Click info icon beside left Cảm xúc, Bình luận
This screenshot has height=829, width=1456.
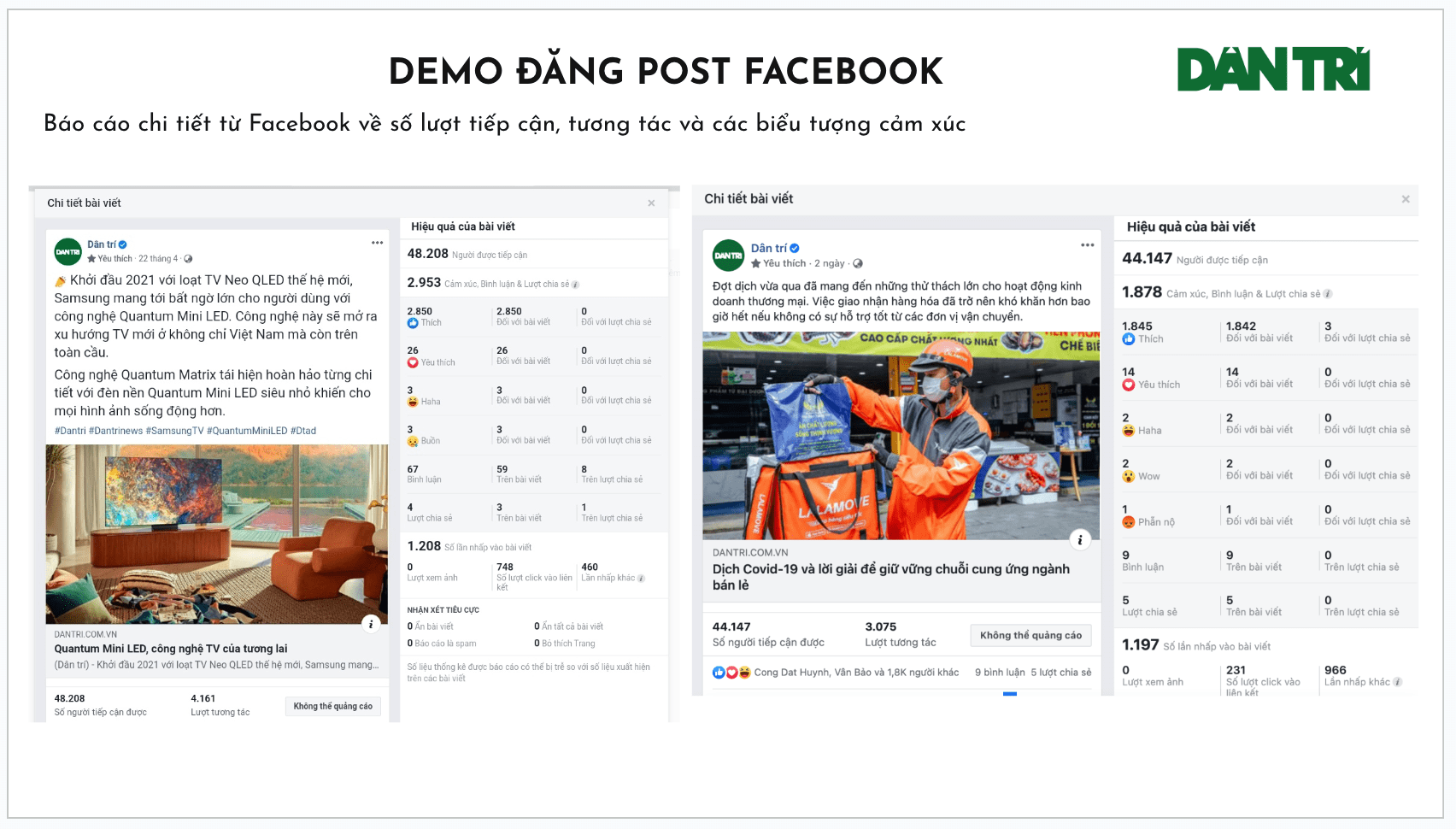(x=575, y=285)
